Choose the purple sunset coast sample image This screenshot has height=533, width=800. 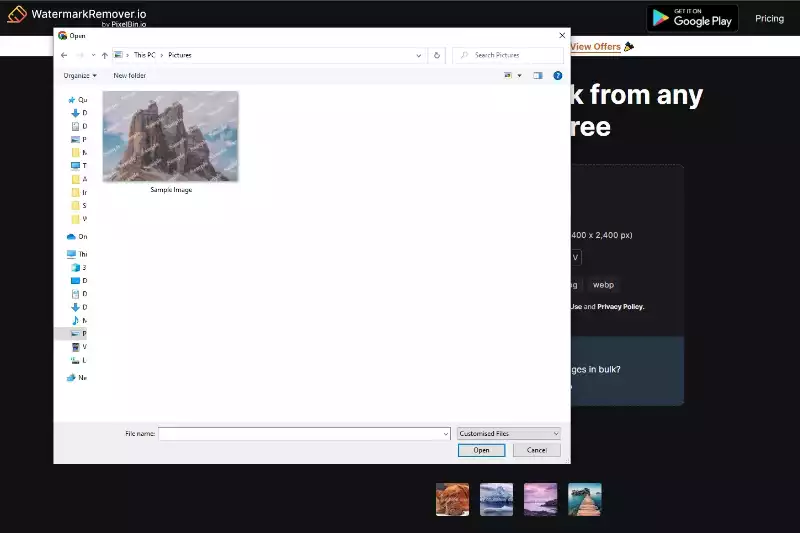540,499
